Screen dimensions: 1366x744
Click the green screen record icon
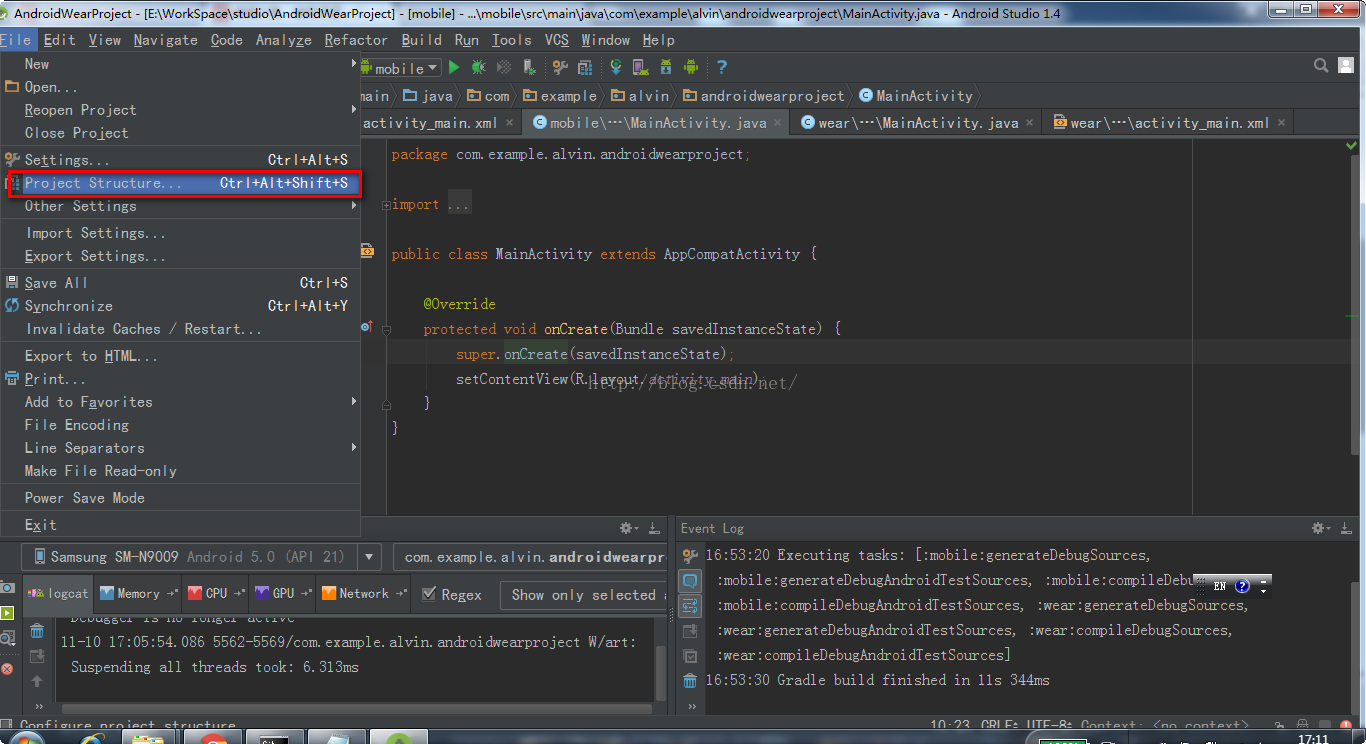pos(7,613)
